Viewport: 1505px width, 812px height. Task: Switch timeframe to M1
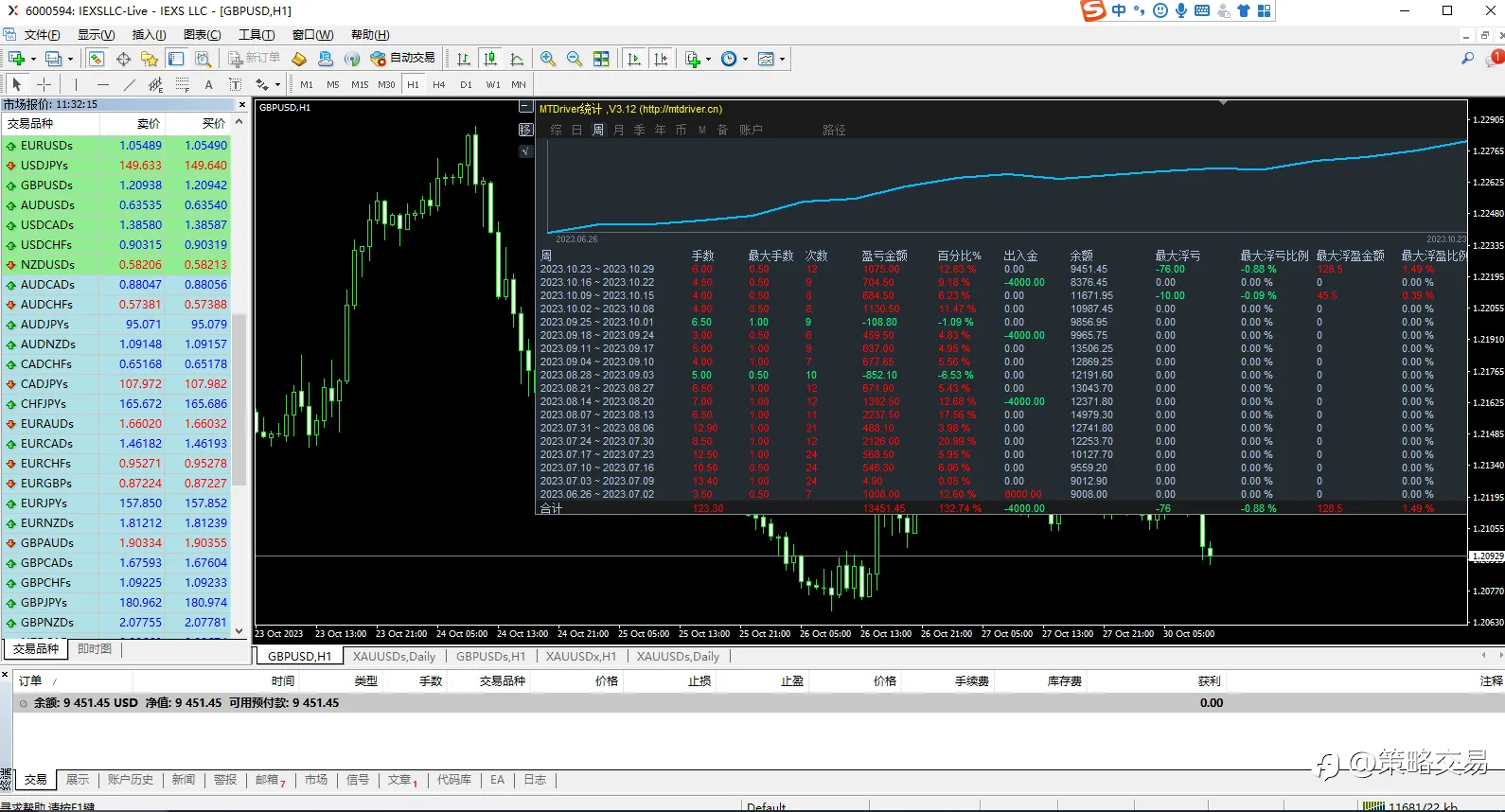tap(307, 84)
